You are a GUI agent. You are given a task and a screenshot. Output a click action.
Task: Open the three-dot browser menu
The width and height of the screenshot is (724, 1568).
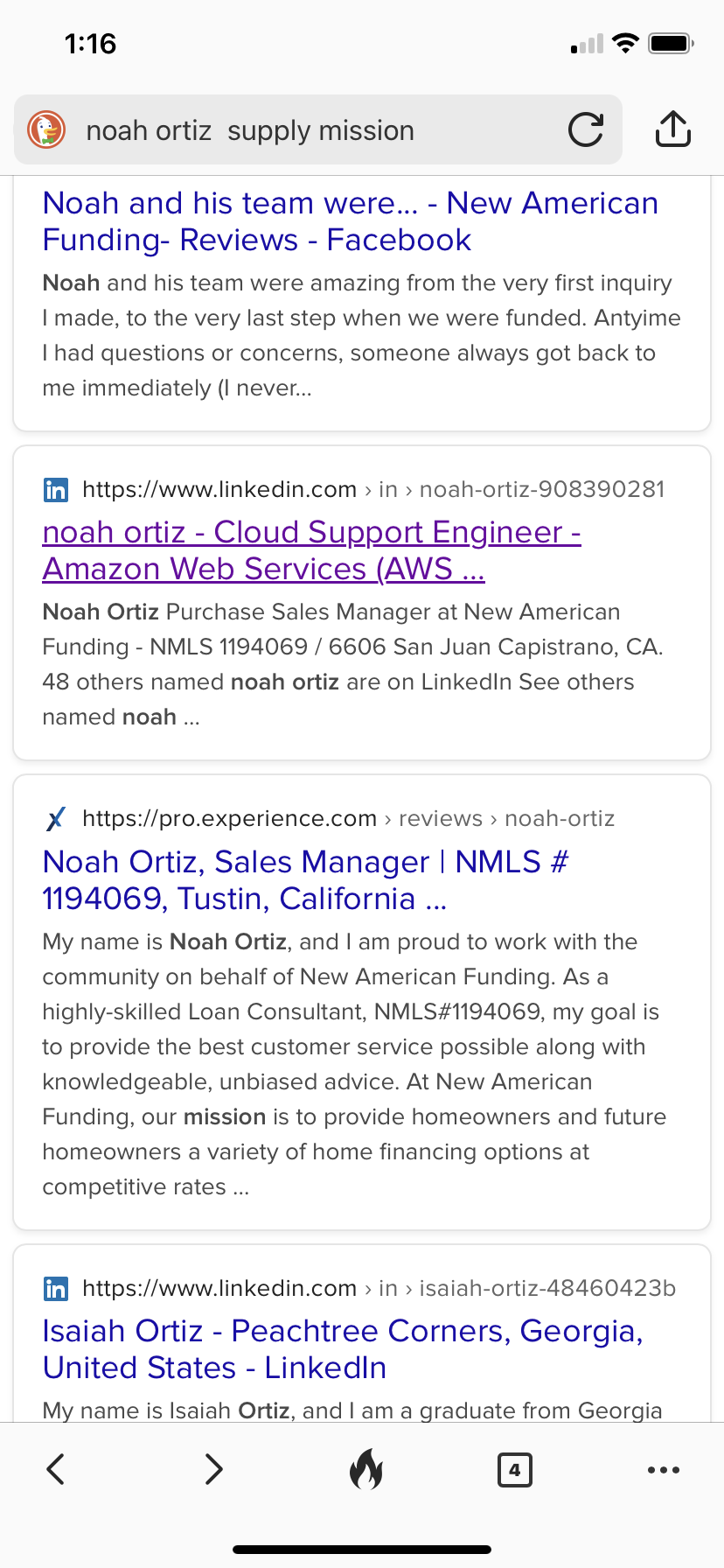coord(664,1470)
